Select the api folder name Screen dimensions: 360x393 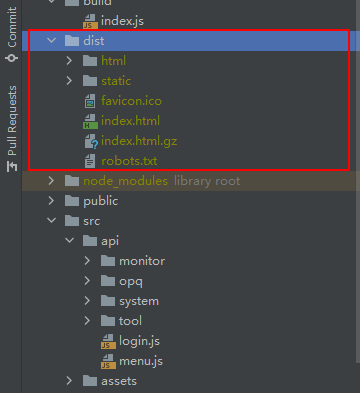(110, 241)
